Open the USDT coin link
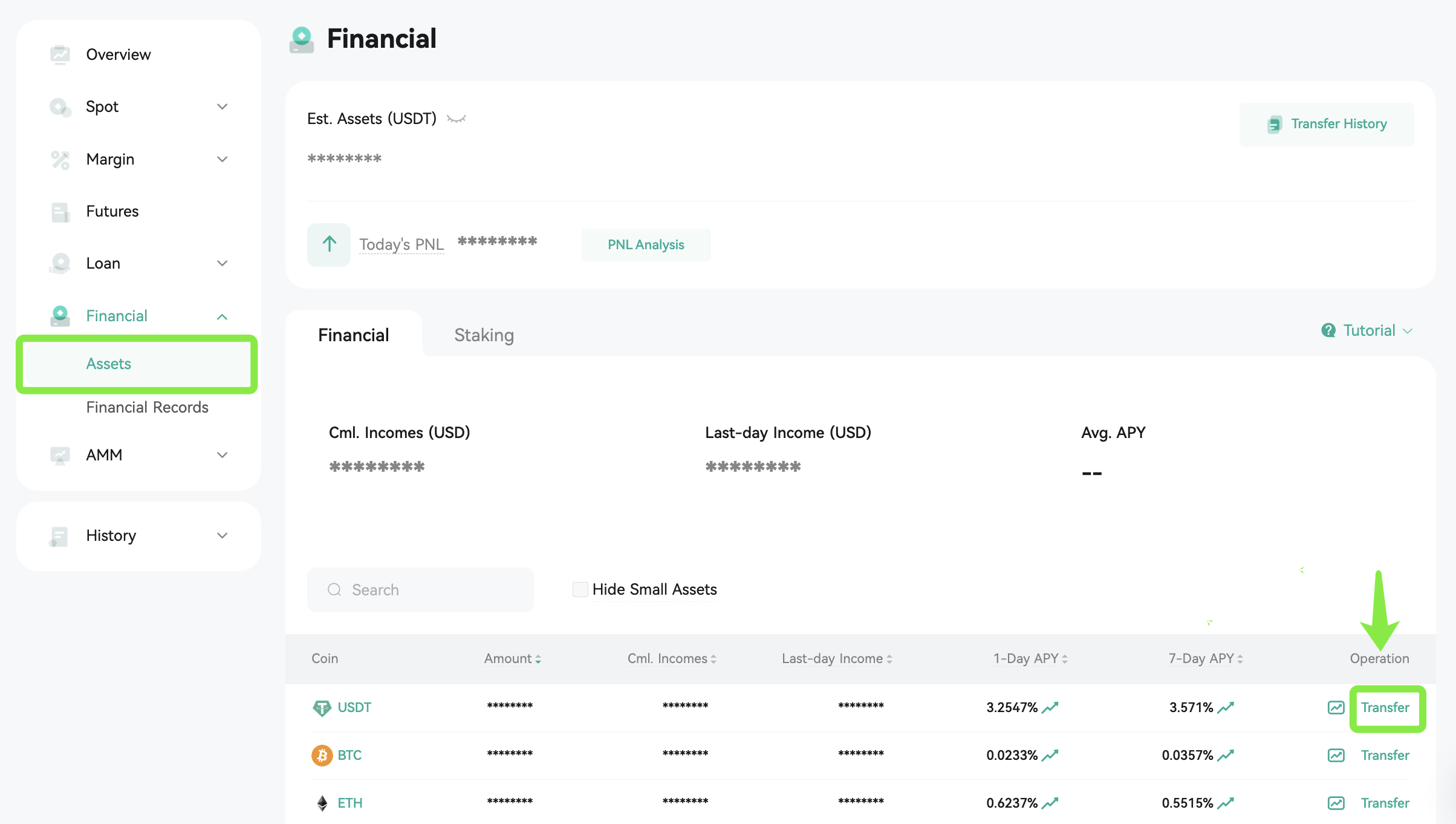The height and width of the screenshot is (824, 1456). [354, 707]
